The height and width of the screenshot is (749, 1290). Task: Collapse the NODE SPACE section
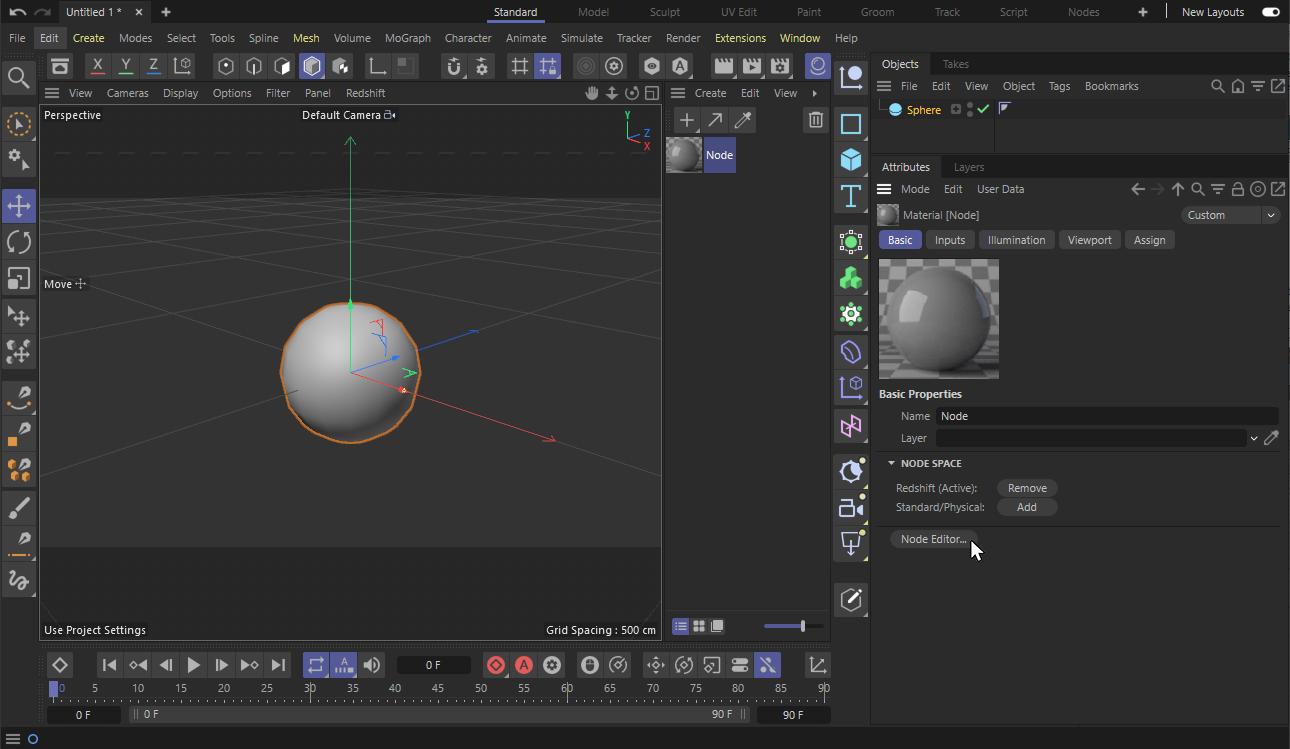click(x=891, y=464)
